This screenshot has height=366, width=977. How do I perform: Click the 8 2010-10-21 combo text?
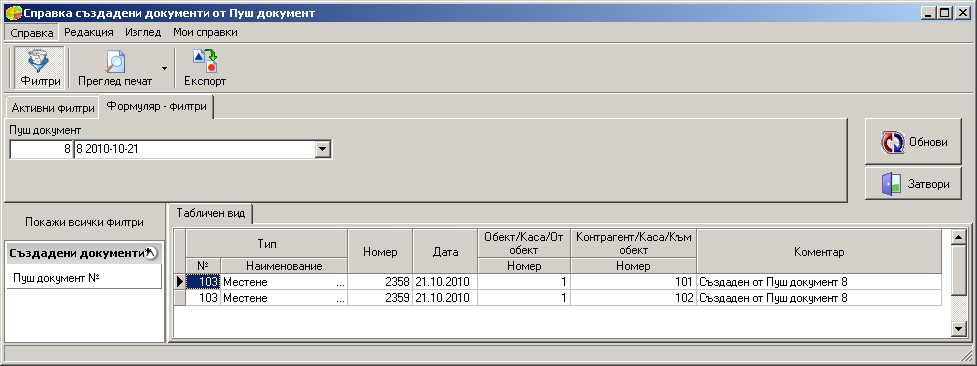pyautogui.click(x=194, y=150)
